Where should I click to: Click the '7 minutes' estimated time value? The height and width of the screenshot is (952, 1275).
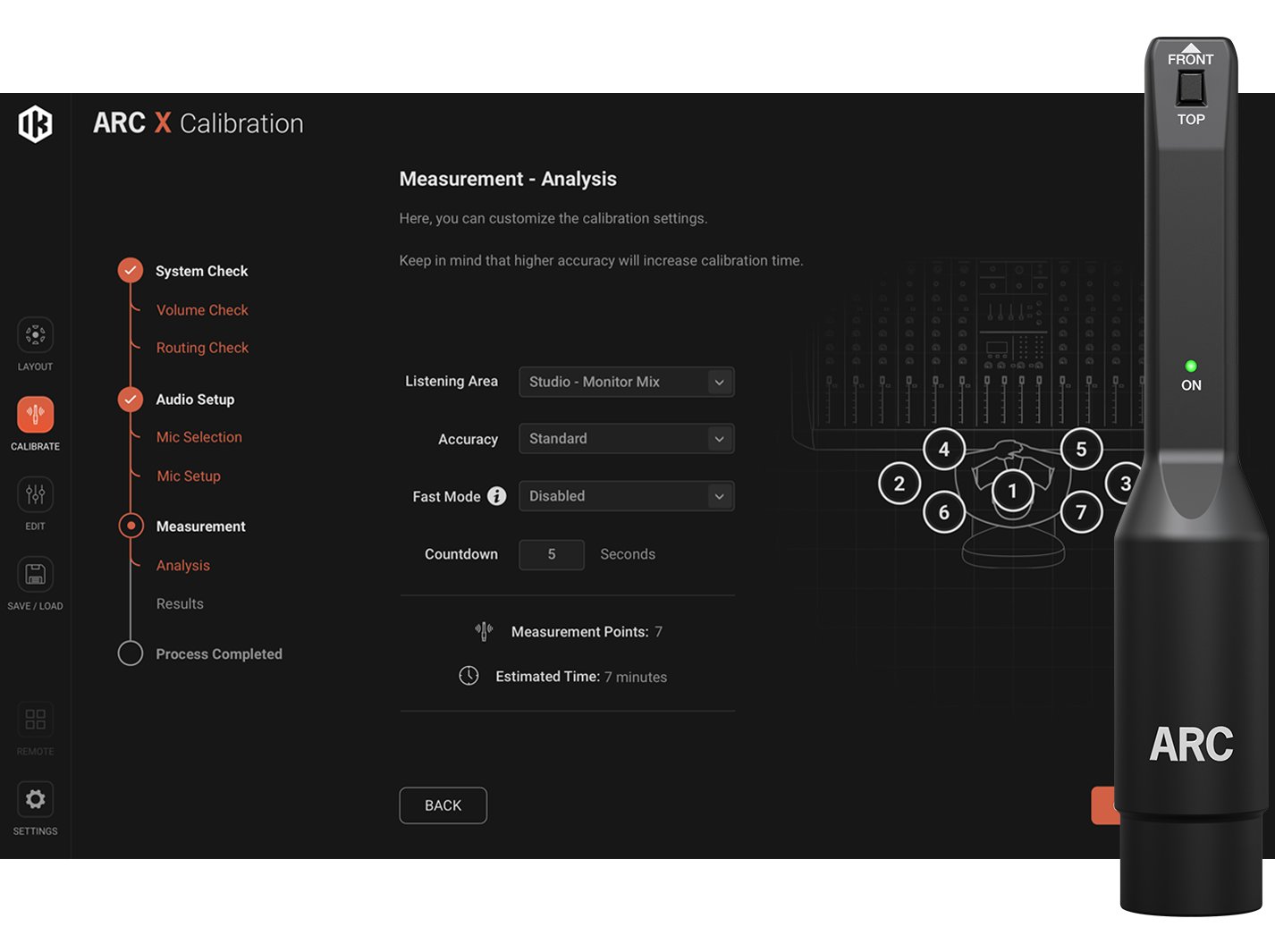[x=636, y=677]
